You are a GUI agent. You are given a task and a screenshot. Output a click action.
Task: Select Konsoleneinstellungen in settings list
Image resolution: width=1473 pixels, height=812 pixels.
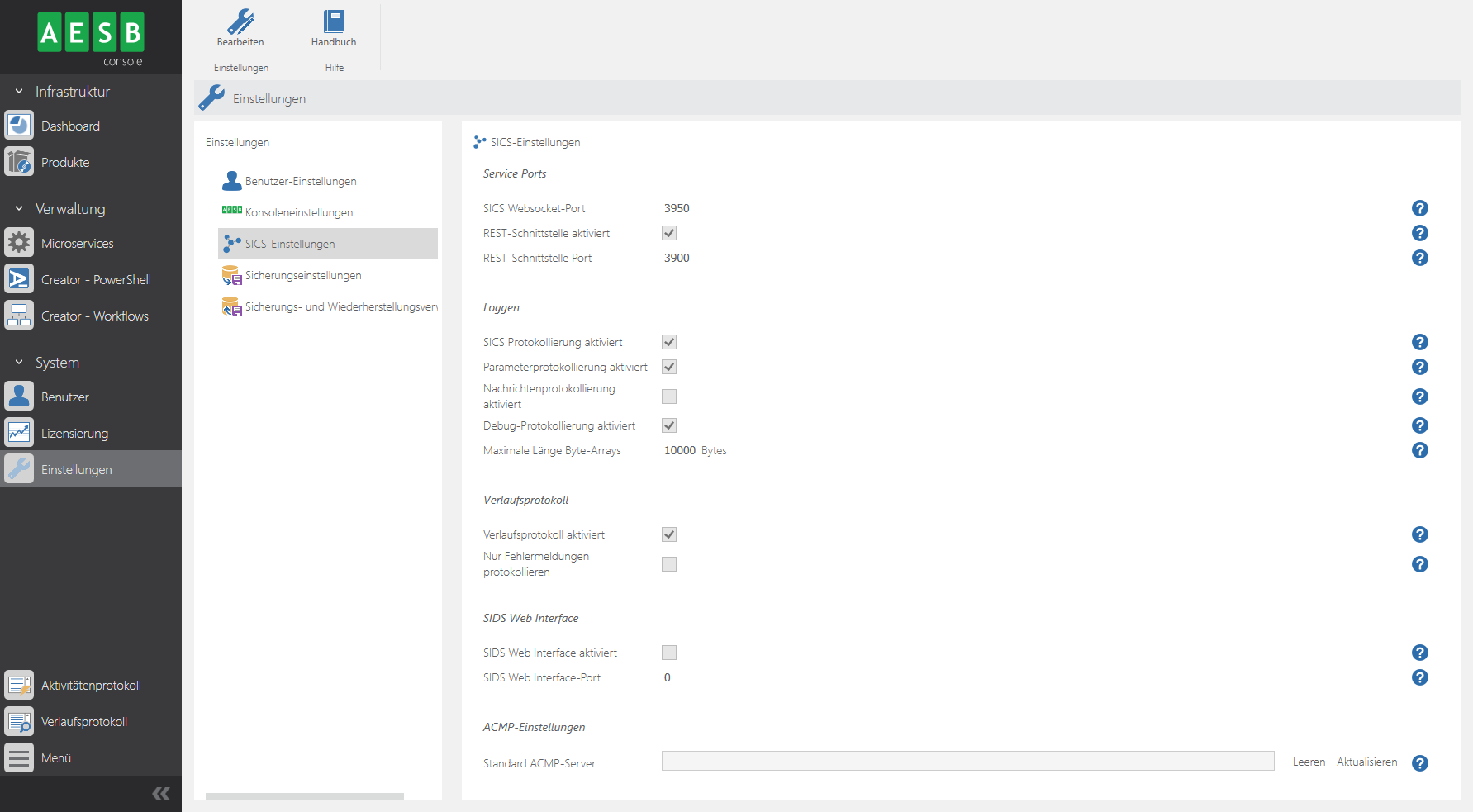(299, 212)
